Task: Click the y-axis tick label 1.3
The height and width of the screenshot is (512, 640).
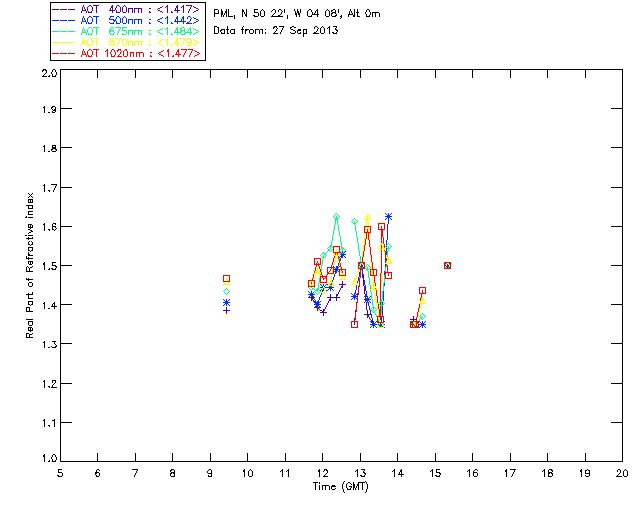Action: 49,345
